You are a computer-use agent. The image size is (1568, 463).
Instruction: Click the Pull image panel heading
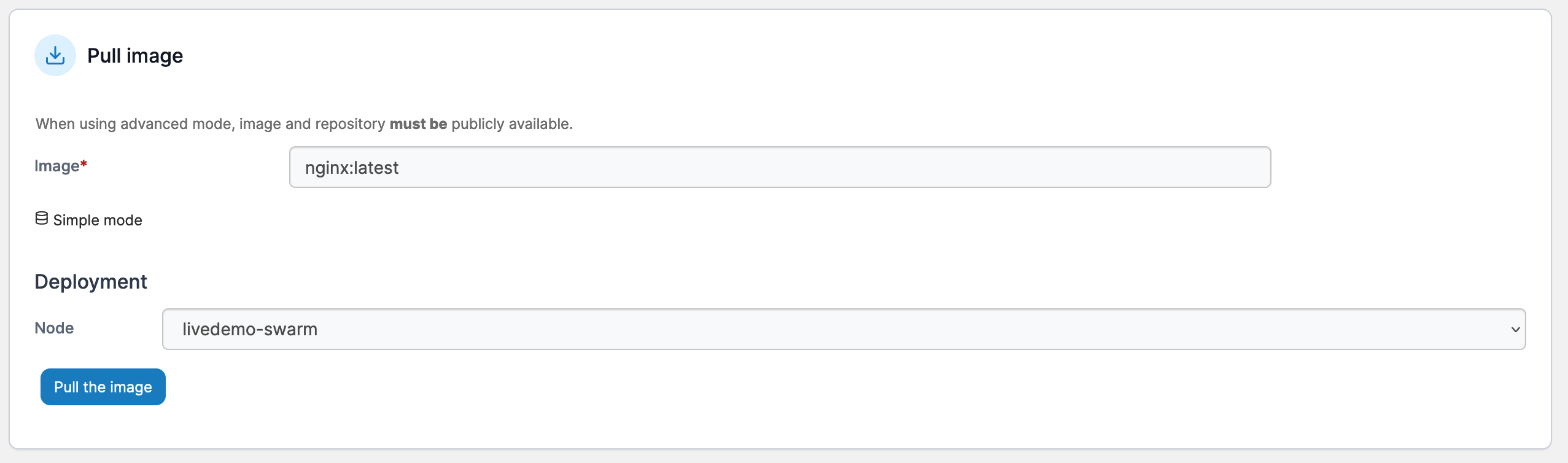[x=135, y=56]
